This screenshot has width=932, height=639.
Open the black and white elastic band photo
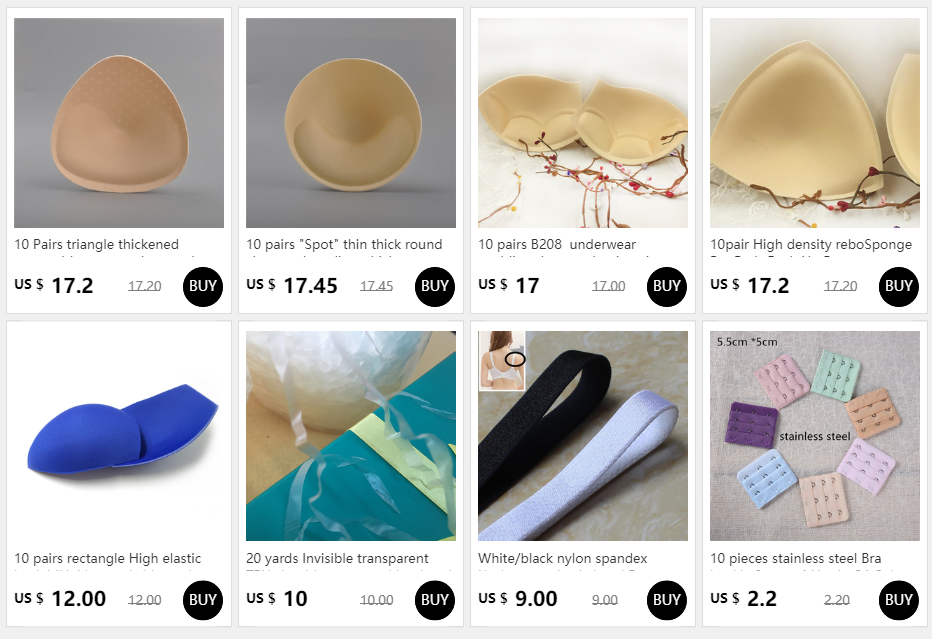[582, 436]
